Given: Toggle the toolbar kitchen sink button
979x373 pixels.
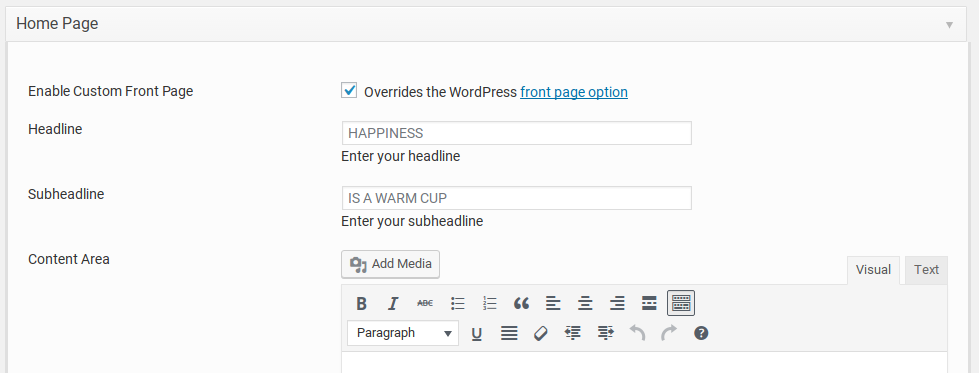Looking at the screenshot, I should tap(681, 304).
